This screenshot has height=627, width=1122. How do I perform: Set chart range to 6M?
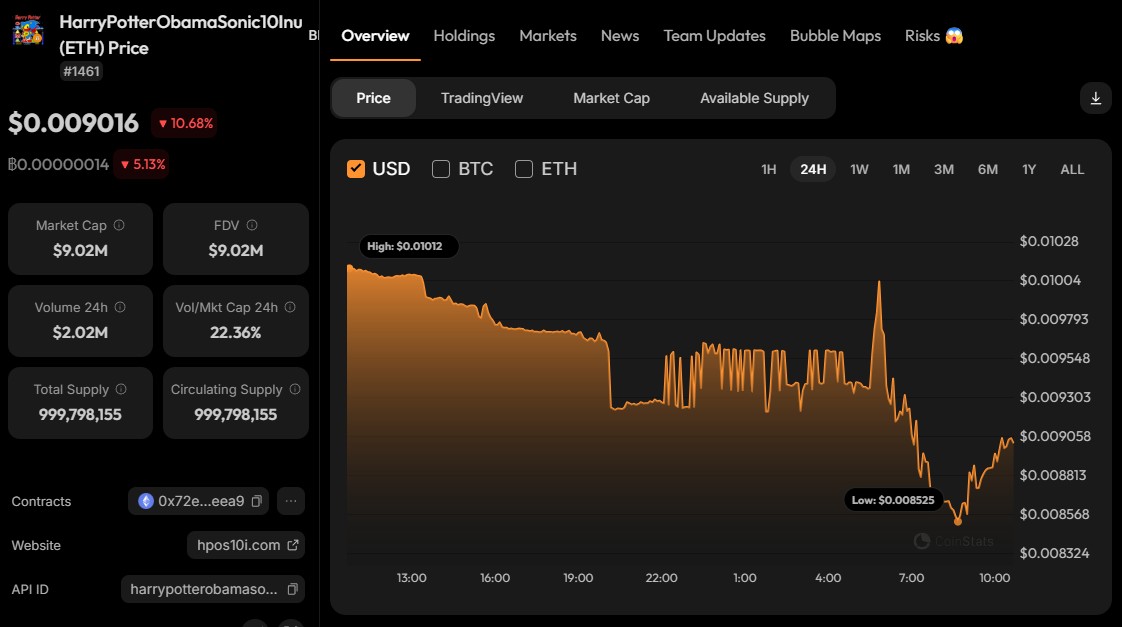pyautogui.click(x=987, y=170)
